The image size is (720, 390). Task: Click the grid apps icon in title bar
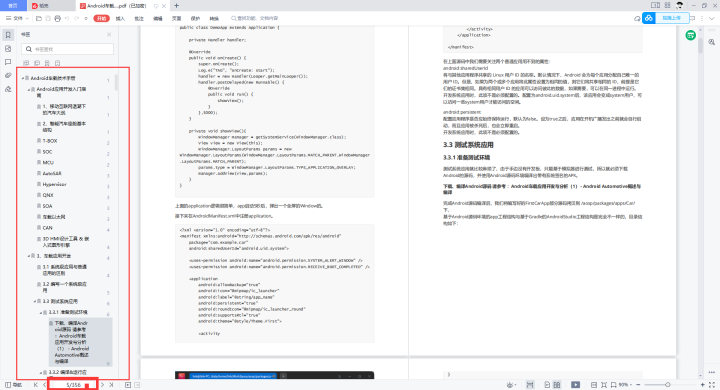tap(667, 6)
